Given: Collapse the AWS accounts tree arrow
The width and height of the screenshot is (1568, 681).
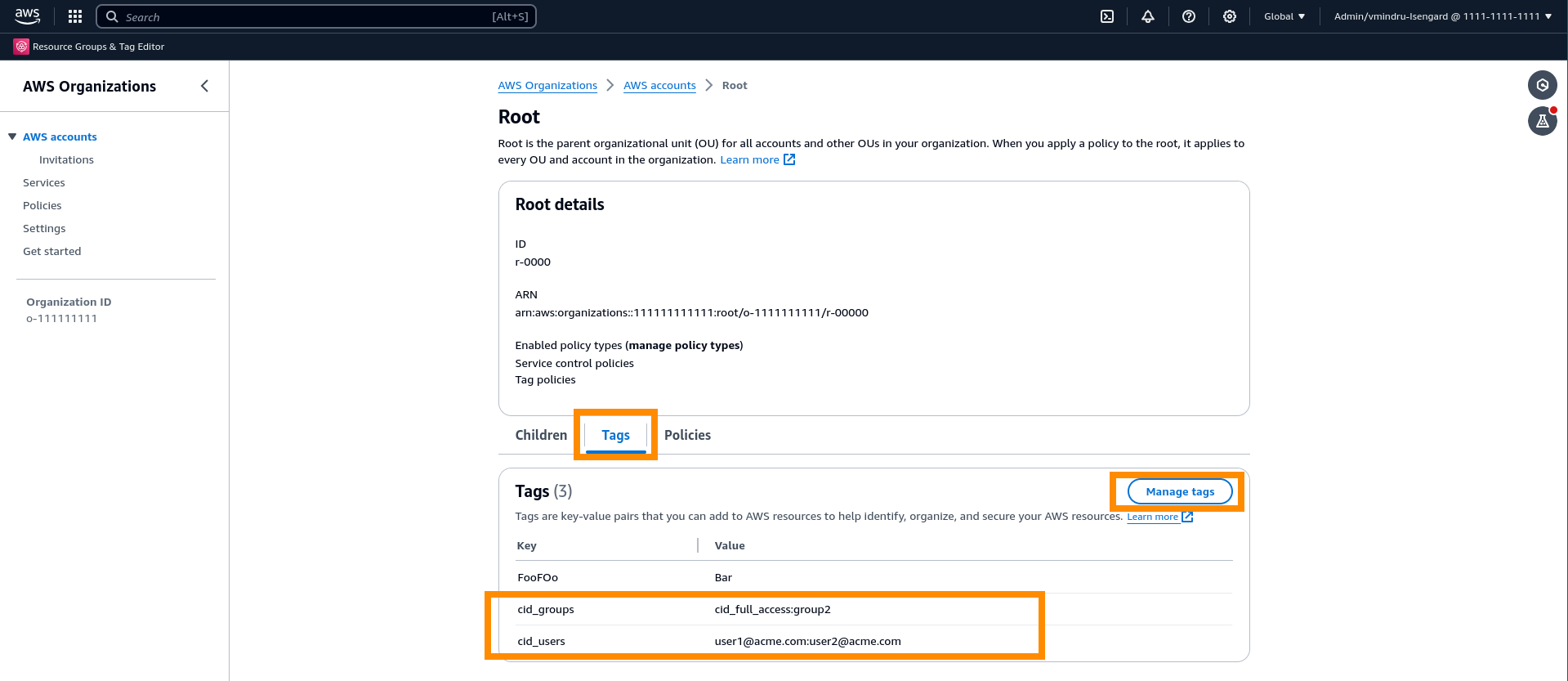Looking at the screenshot, I should 12,137.
